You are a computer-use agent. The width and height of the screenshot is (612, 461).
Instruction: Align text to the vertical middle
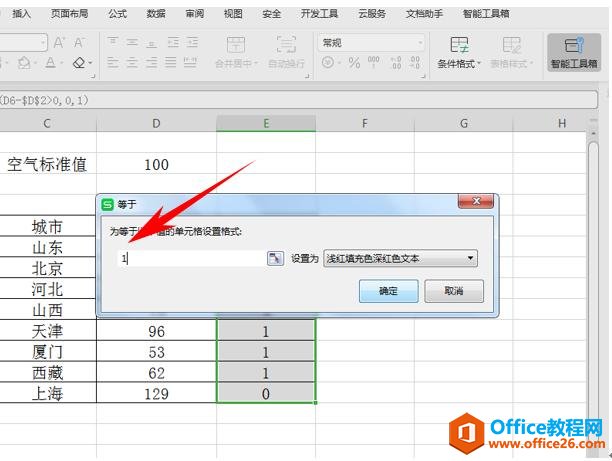click(132, 41)
